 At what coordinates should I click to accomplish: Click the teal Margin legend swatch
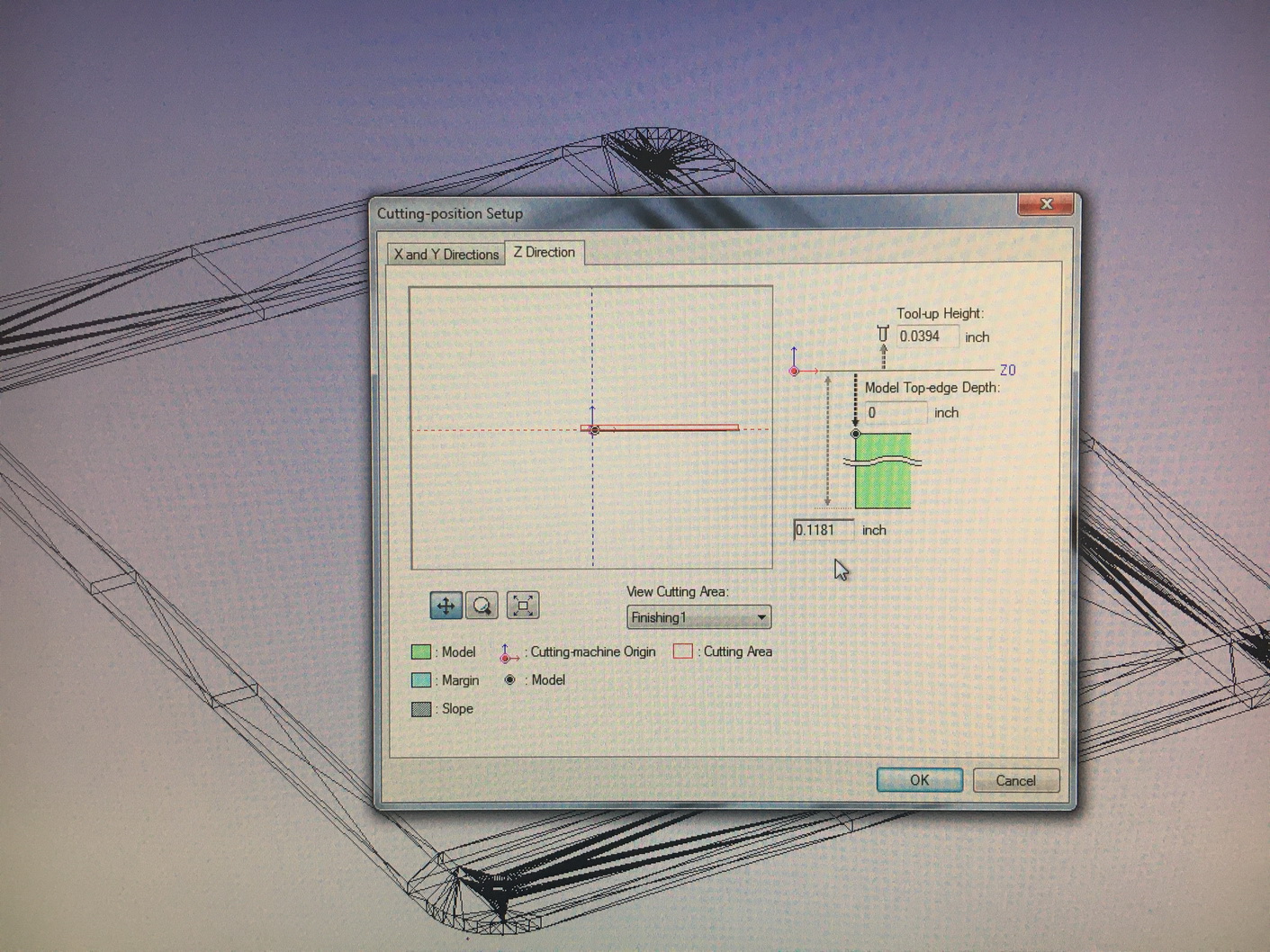(420, 680)
